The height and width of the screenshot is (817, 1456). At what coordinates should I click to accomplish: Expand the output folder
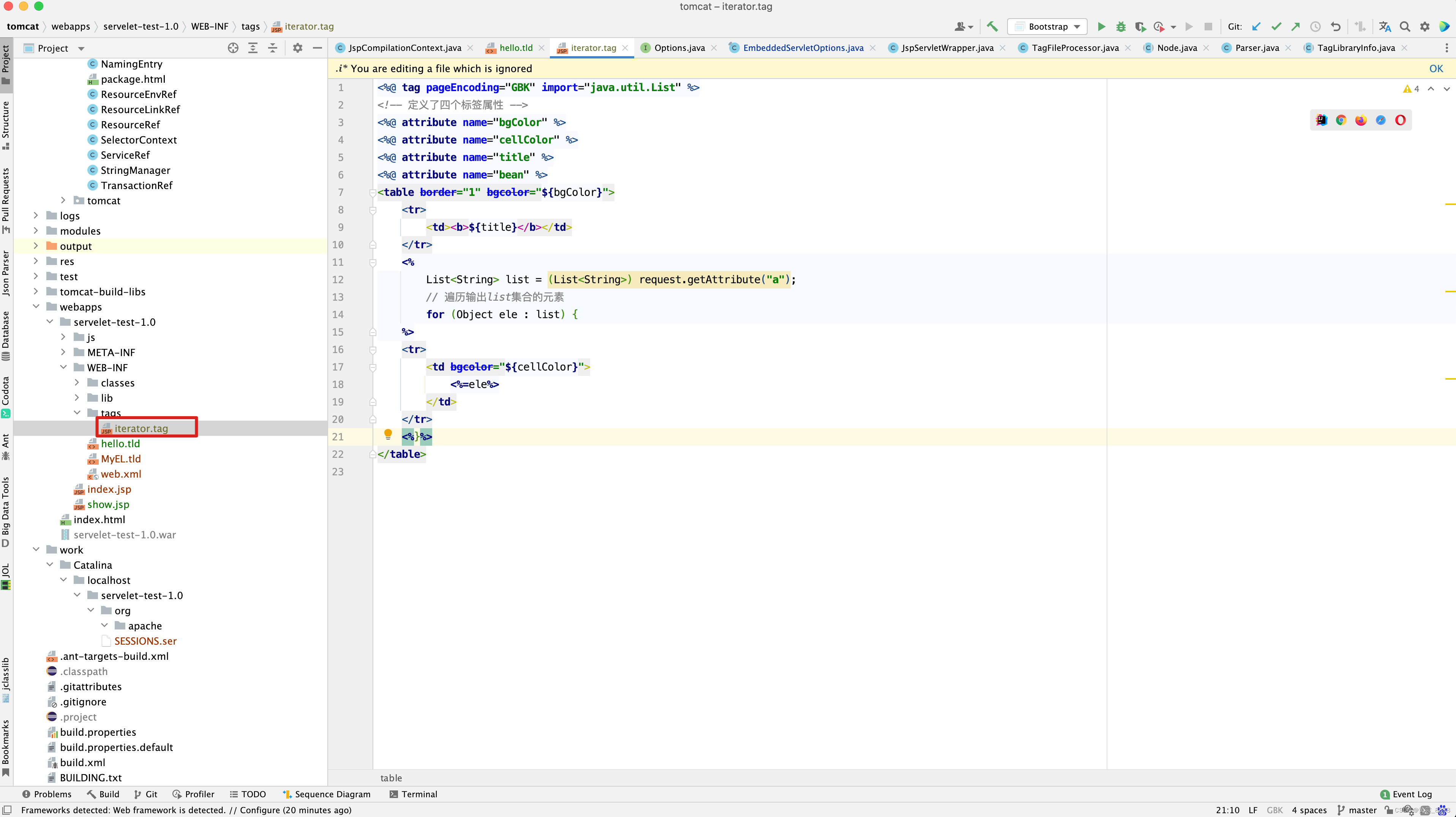(x=36, y=246)
